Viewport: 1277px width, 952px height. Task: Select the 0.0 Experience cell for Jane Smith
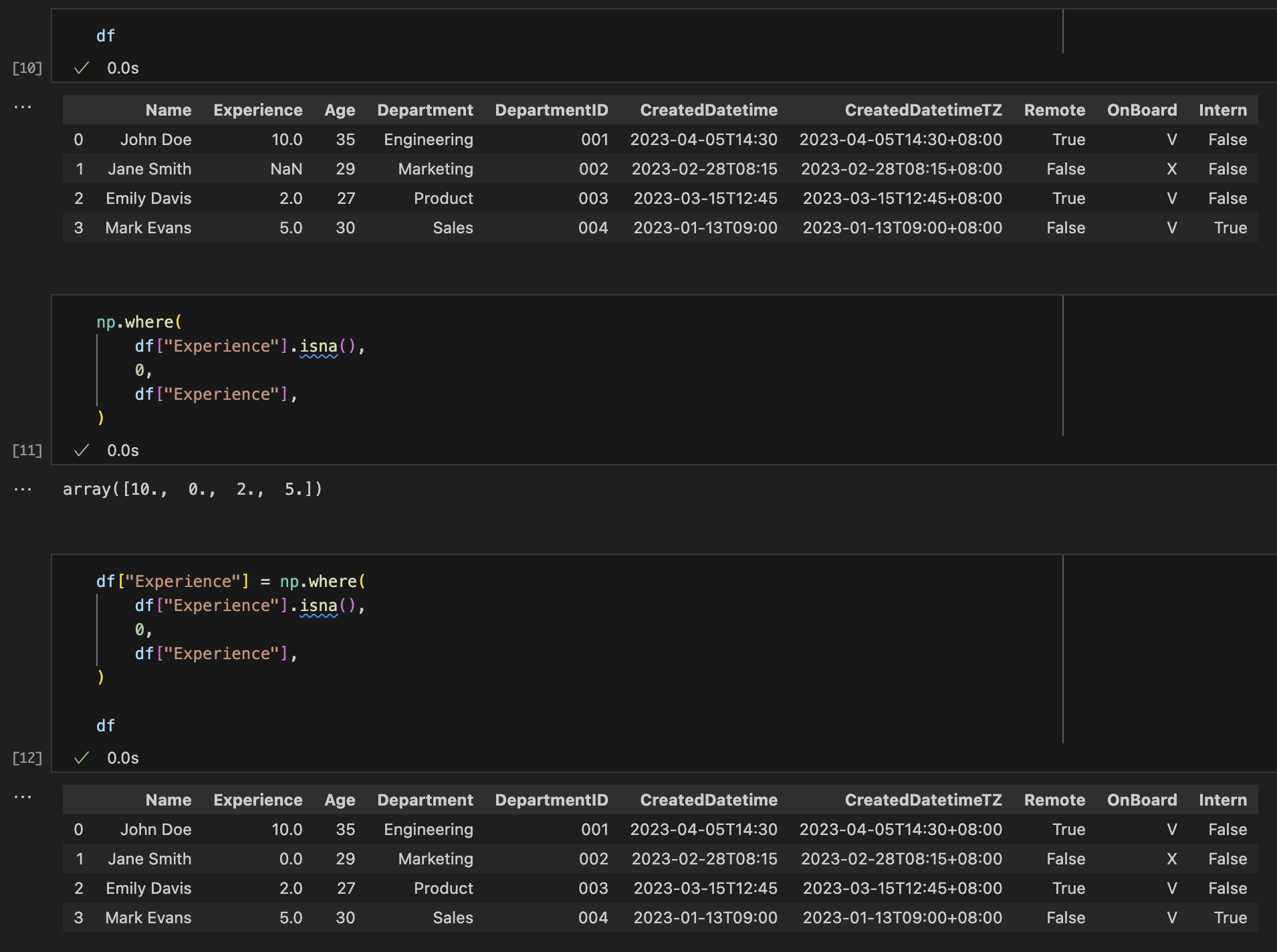(x=291, y=858)
